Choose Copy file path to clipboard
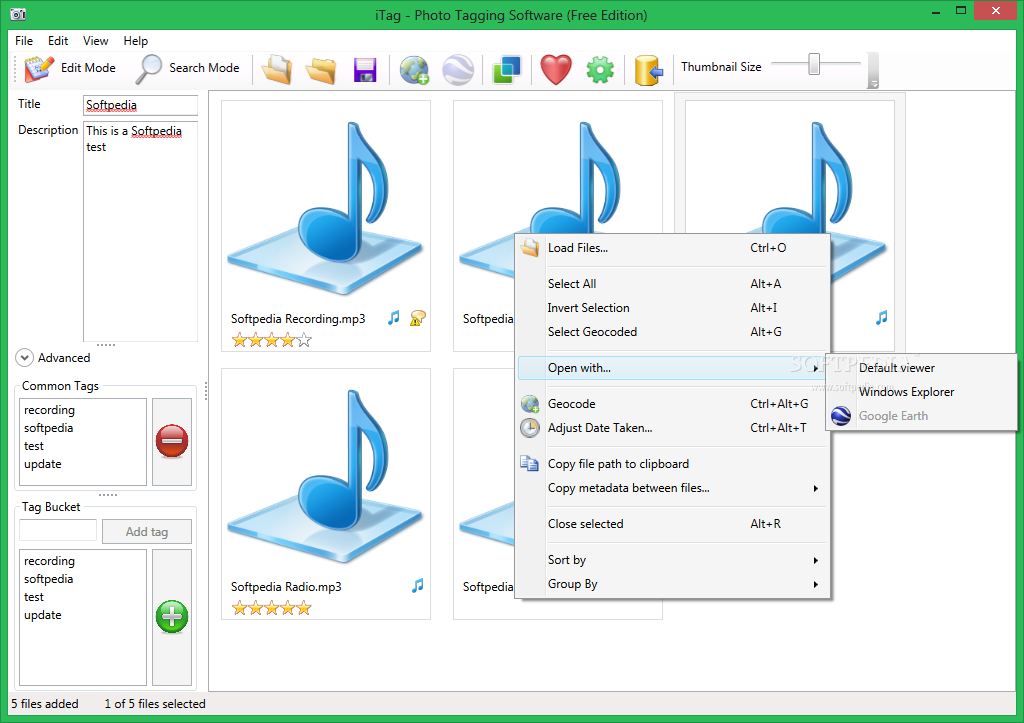 pyautogui.click(x=673, y=464)
